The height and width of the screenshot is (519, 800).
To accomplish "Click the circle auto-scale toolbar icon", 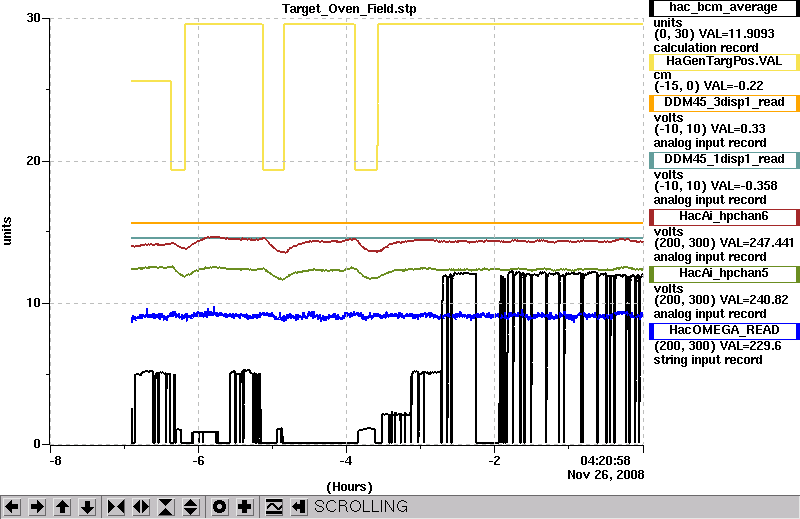I will [x=220, y=507].
